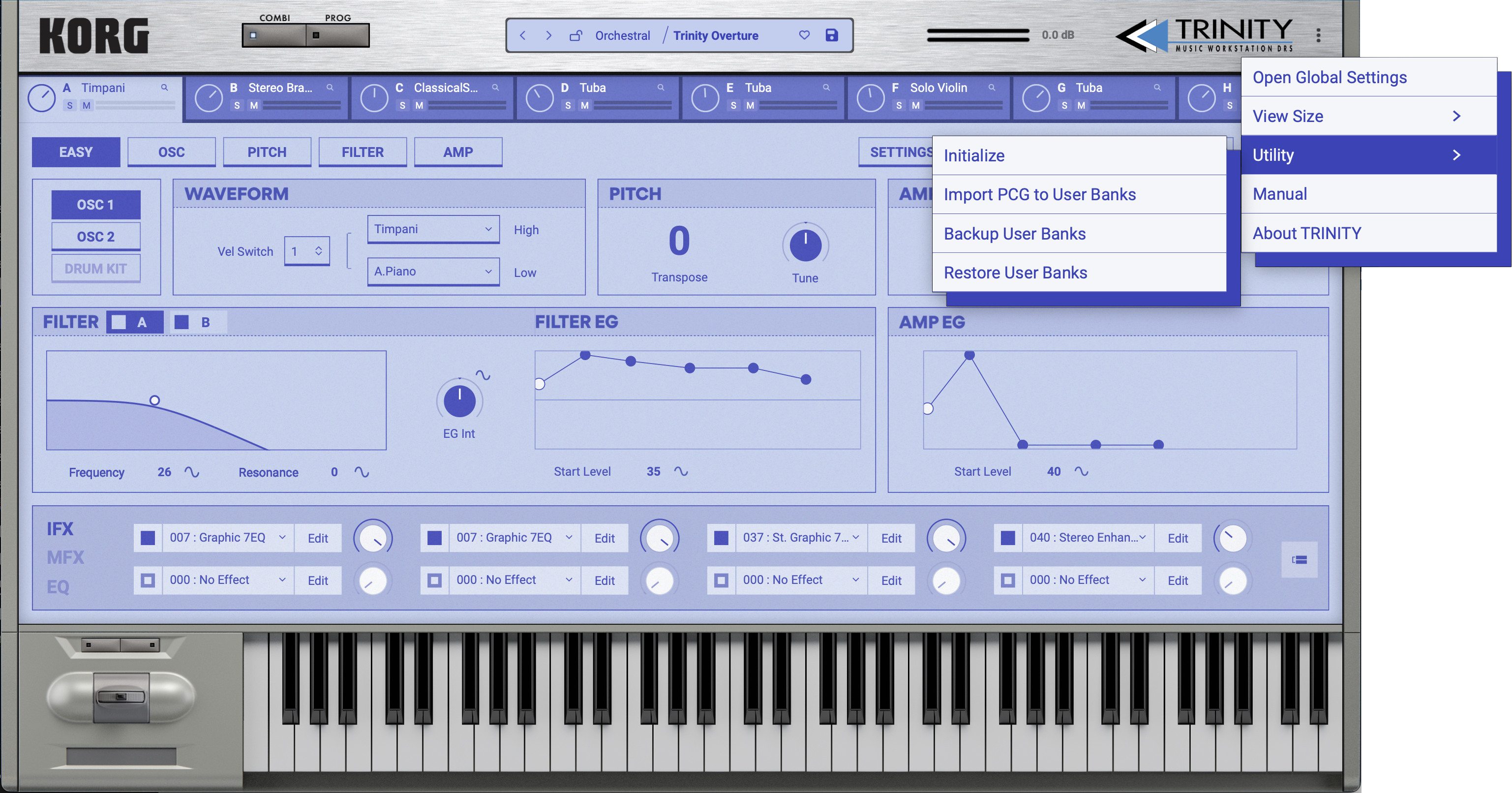Save the preset with the floppy disk icon
The height and width of the screenshot is (793, 1512).
coord(832,35)
